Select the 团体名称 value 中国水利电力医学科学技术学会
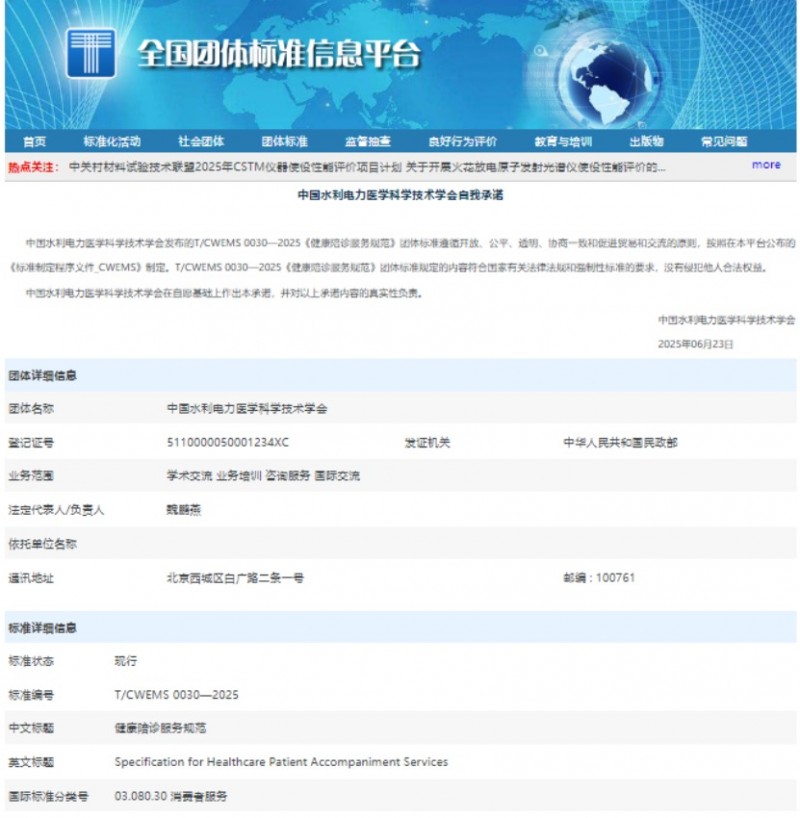800x818 pixels. coord(247,408)
